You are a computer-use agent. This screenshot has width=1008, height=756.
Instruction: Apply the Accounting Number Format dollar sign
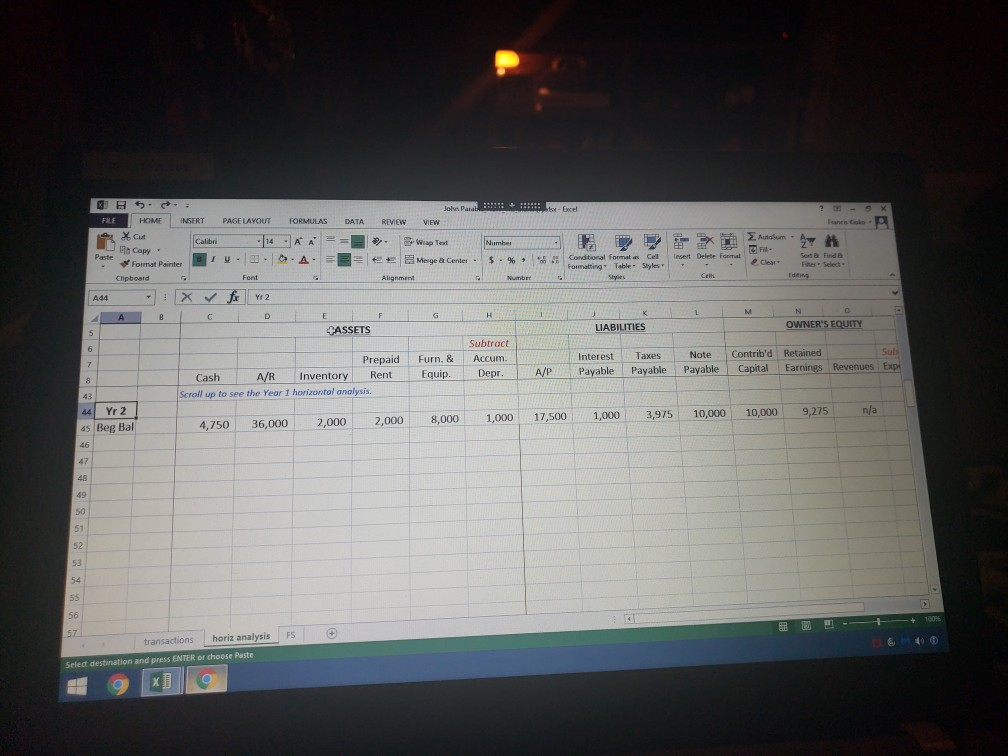(x=491, y=259)
